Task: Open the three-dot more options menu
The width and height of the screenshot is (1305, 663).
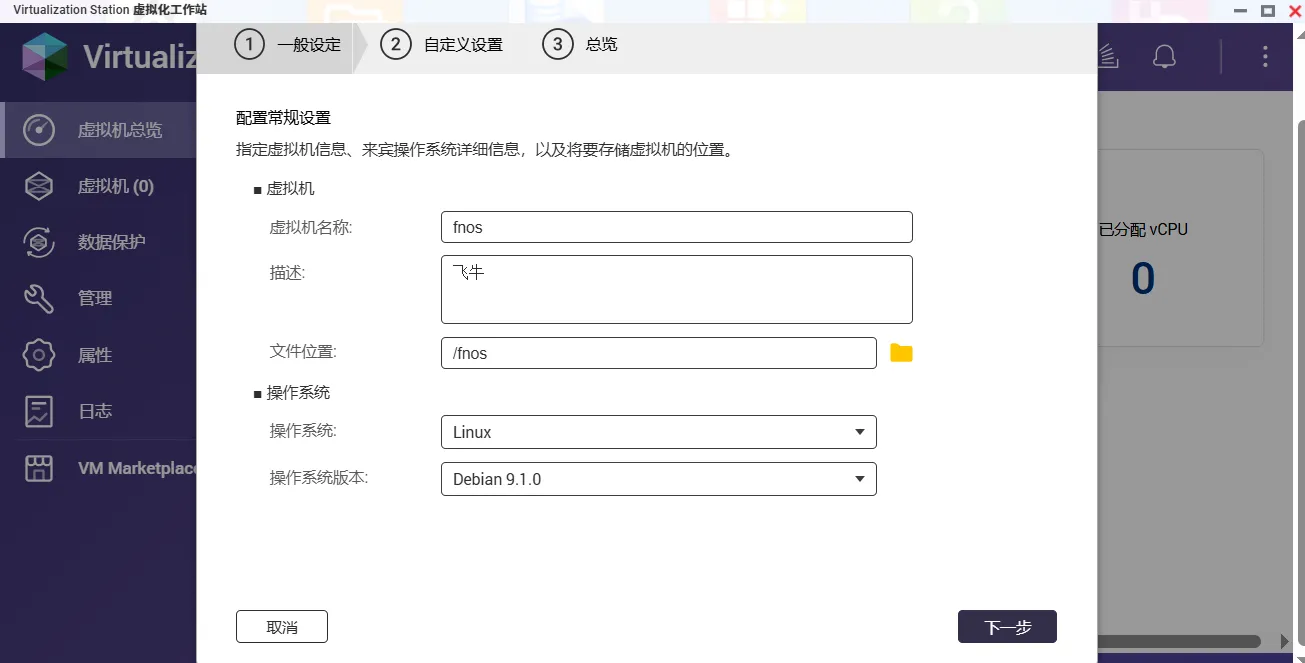Action: [1265, 56]
